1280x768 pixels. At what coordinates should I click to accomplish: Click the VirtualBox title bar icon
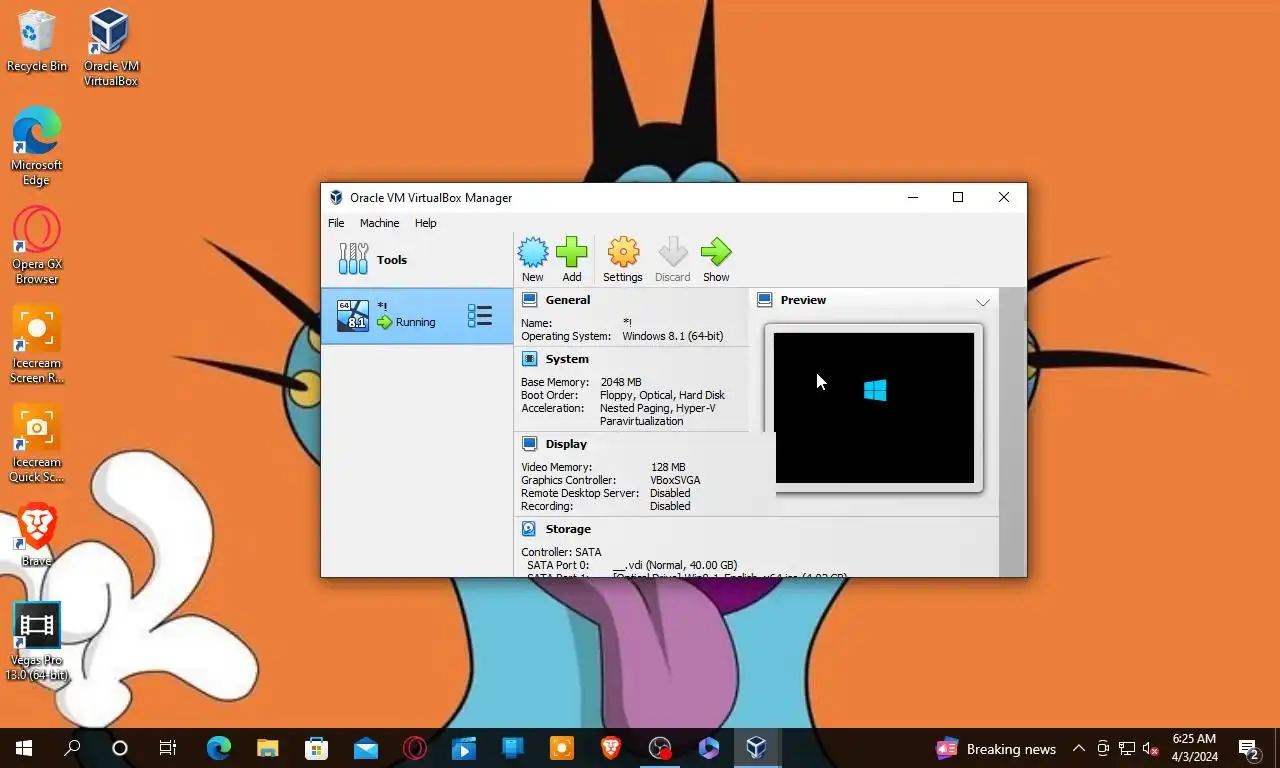[336, 198]
